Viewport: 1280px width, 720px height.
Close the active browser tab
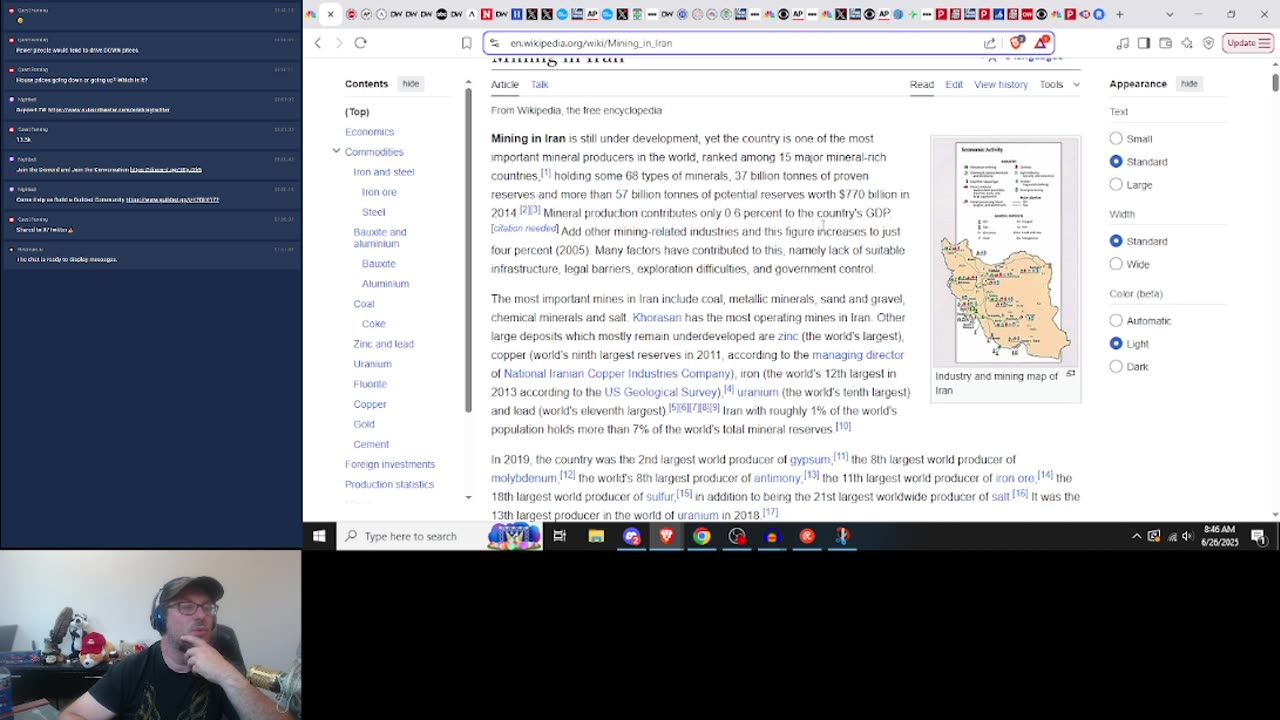[331, 14]
